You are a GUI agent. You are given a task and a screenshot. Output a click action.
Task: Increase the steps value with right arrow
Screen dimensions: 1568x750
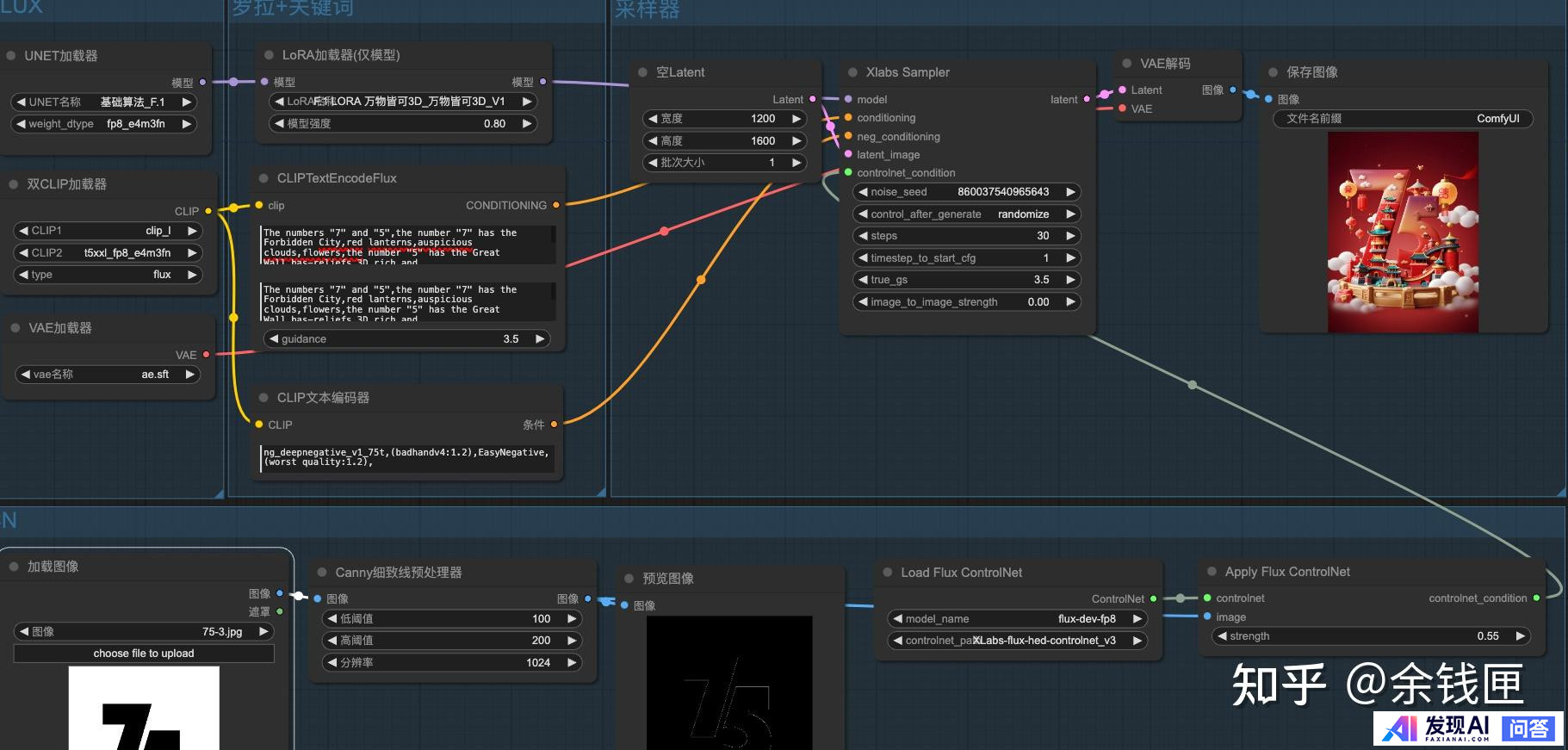pos(1070,236)
